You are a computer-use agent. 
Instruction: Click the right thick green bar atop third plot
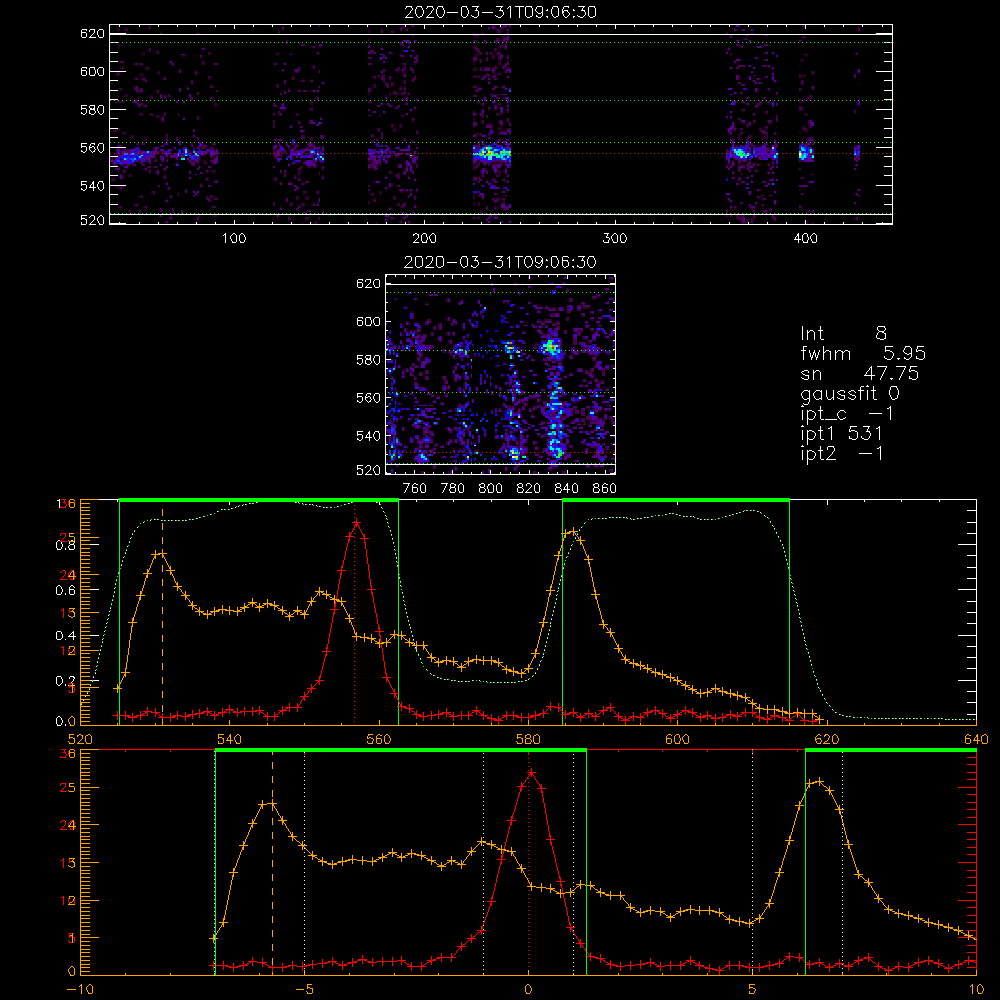pyautogui.click(x=676, y=501)
